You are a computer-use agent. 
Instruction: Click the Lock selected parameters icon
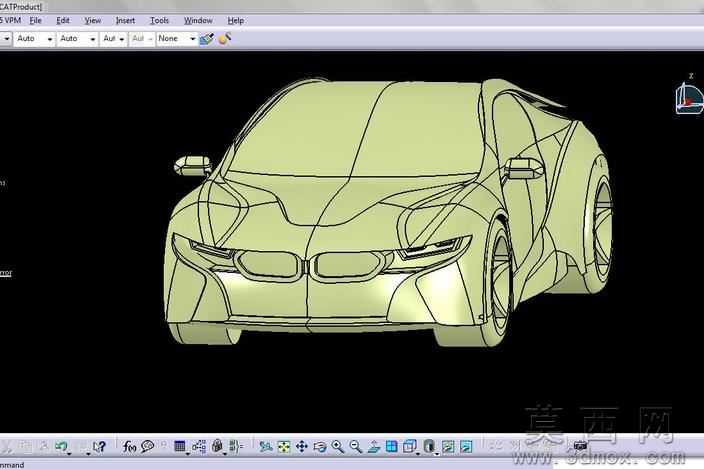pos(217,446)
